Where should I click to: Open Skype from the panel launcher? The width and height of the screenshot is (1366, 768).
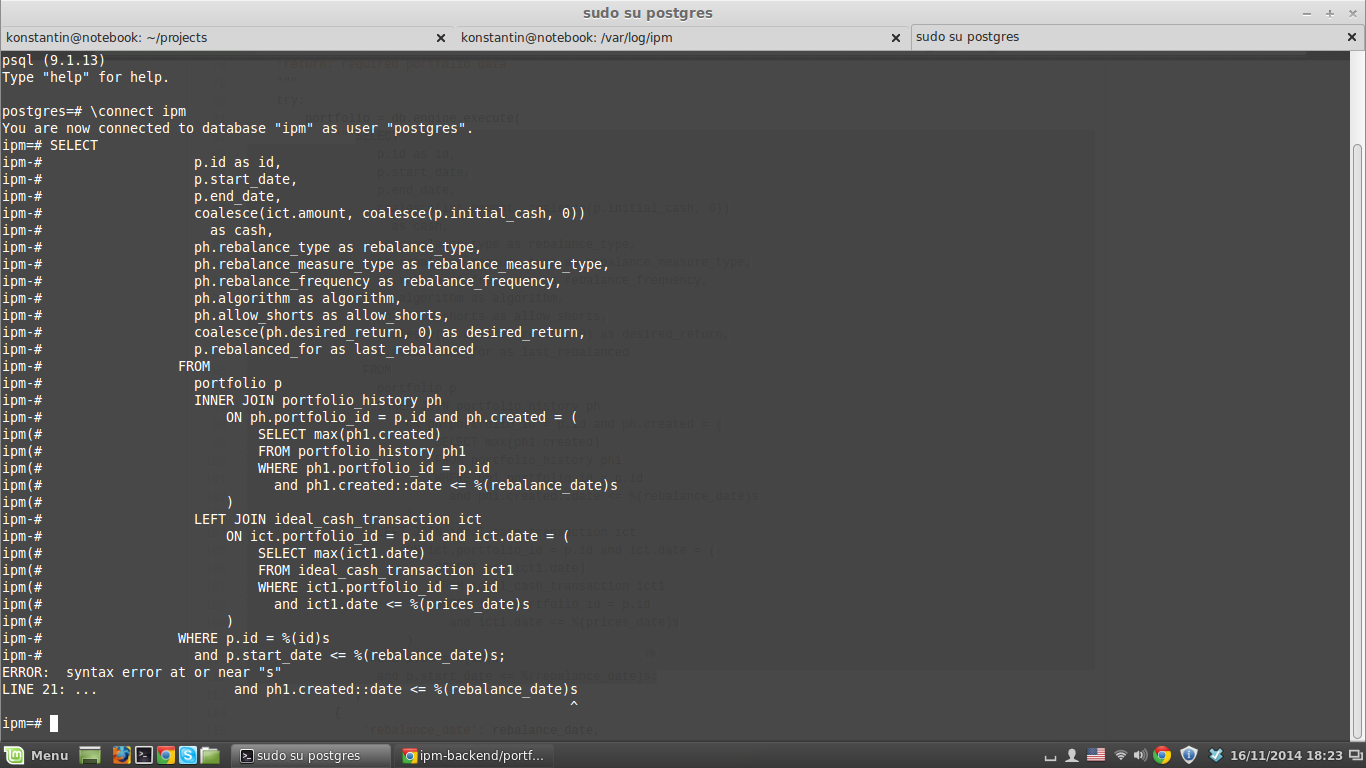pos(188,755)
